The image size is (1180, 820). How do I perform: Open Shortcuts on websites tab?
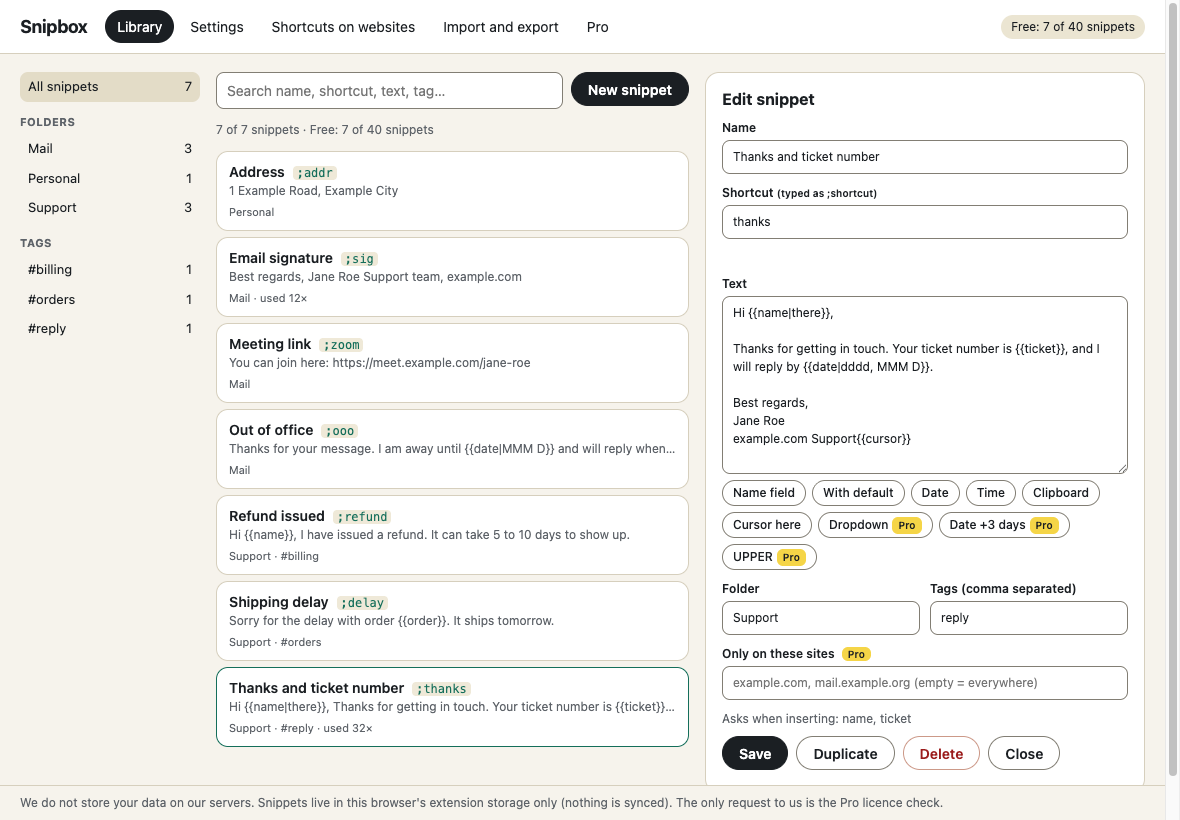click(x=343, y=27)
